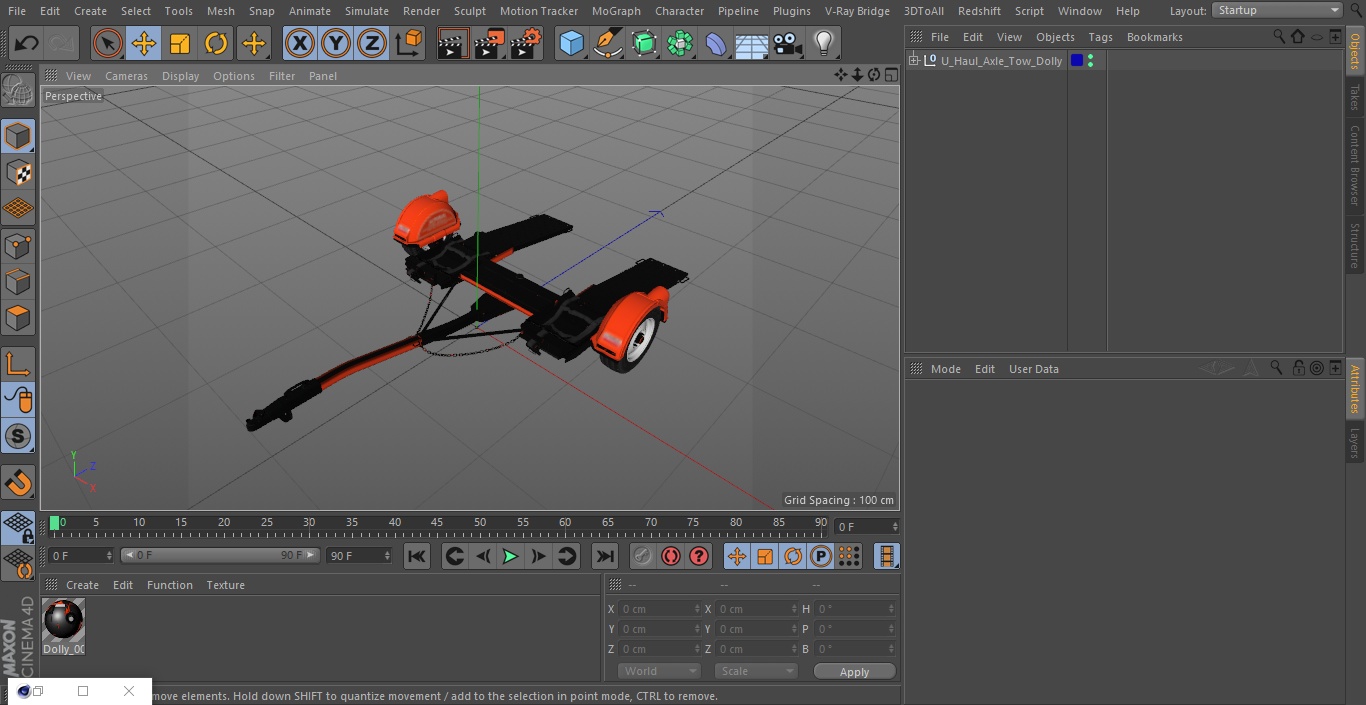Screen dimensions: 1366x705
Task: Click the Undo arrow icon
Action: point(27,43)
